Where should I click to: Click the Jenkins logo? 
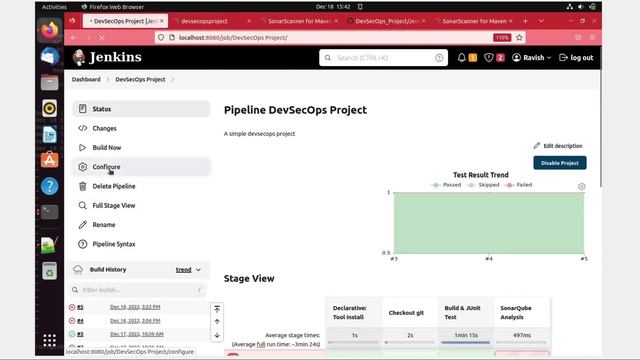click(107, 57)
